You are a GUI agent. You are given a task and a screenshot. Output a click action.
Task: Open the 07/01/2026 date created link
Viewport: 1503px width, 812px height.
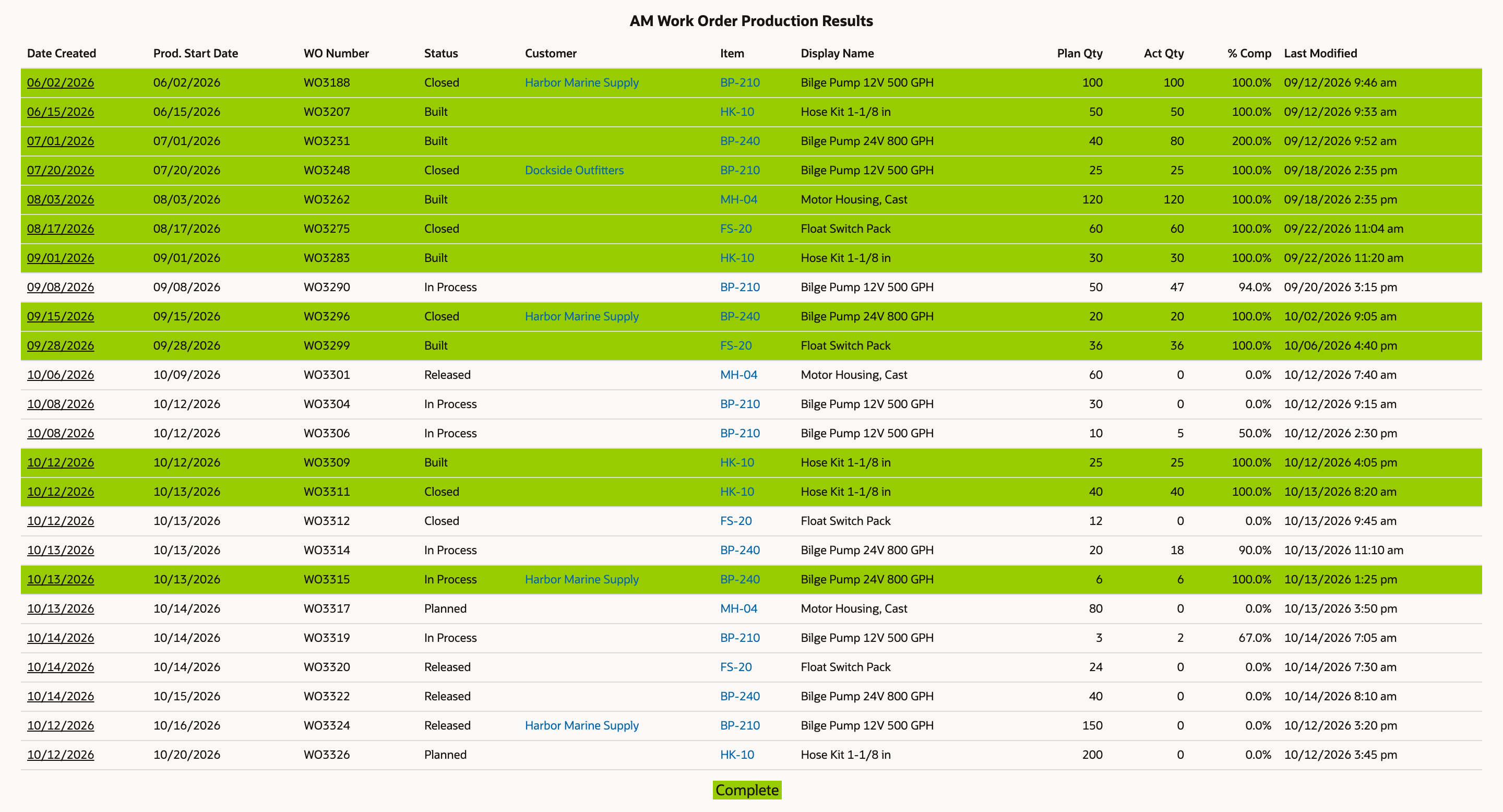click(60, 140)
